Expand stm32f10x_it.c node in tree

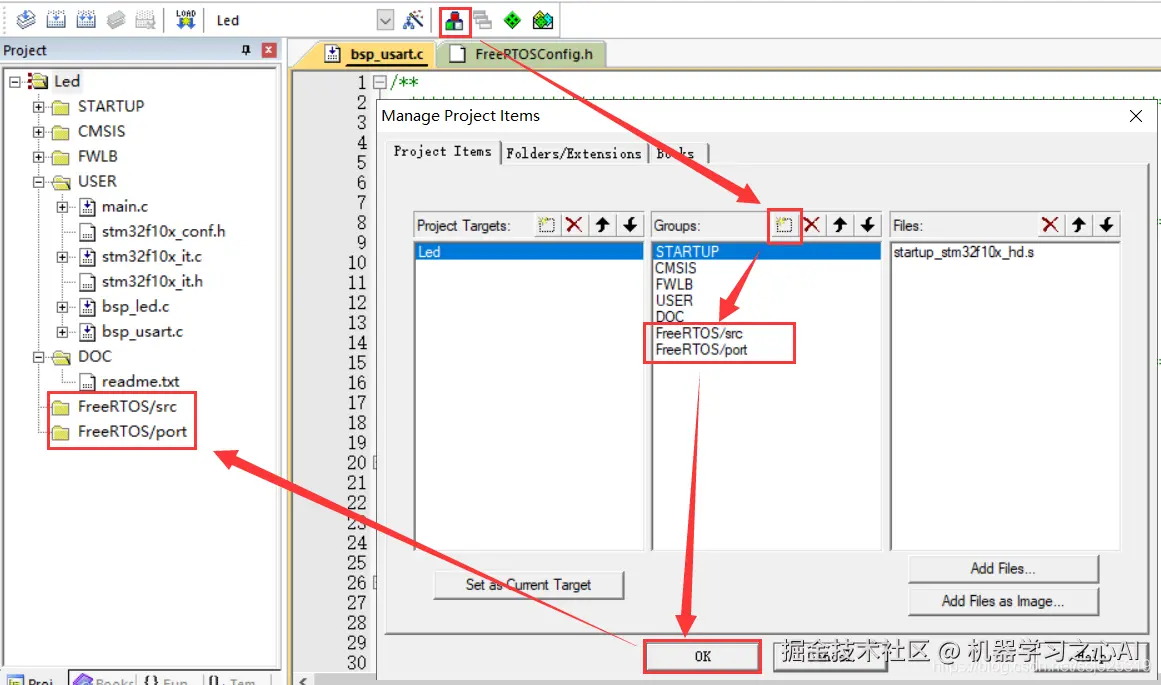point(62,257)
